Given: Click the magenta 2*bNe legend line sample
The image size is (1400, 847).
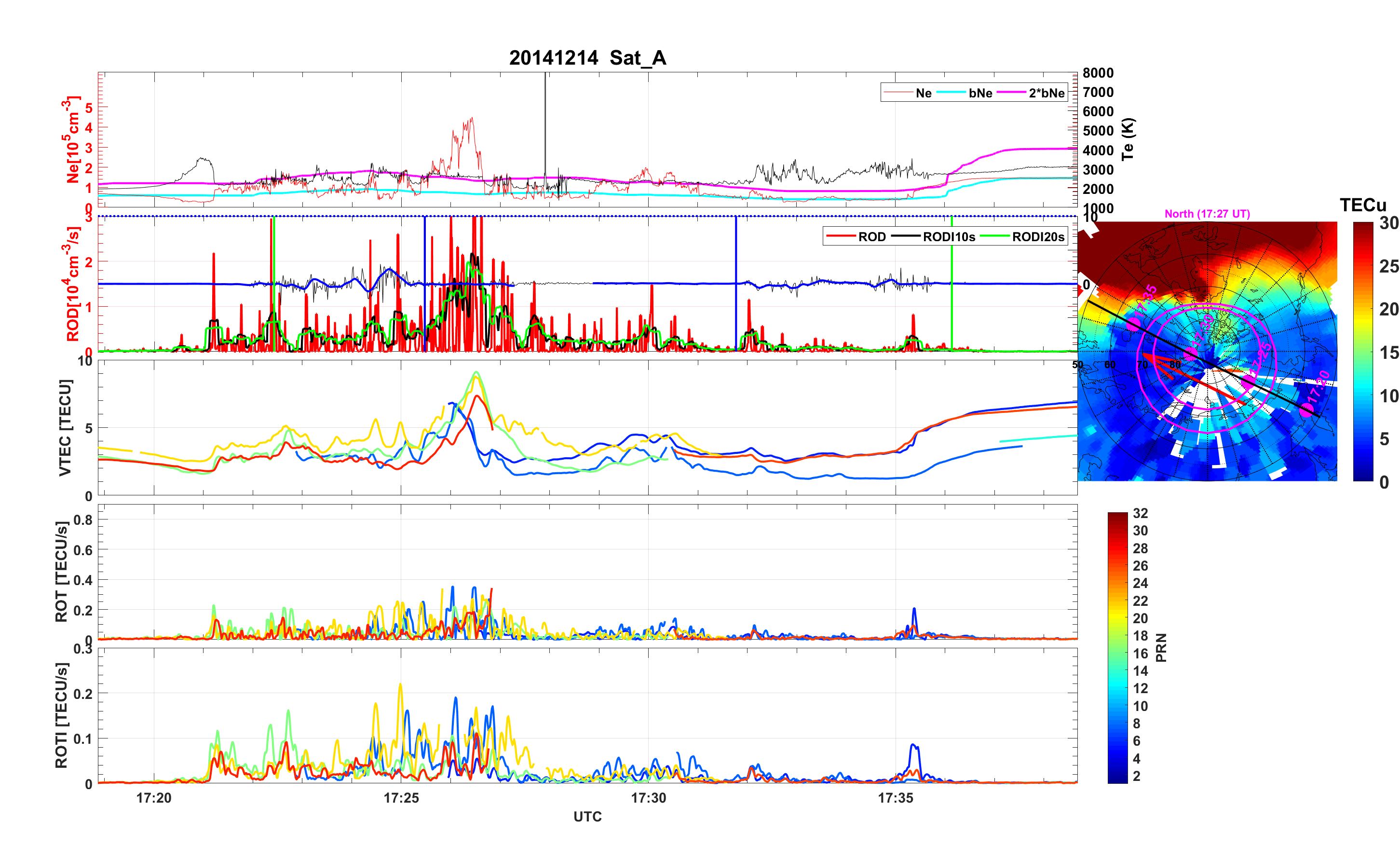Looking at the screenshot, I should click(x=1012, y=93).
